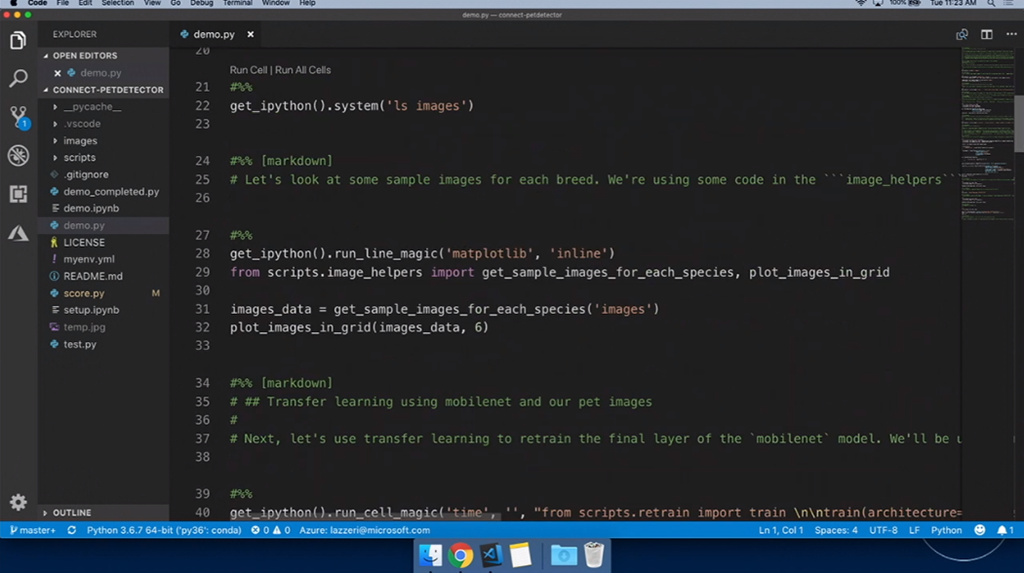This screenshot has width=1024, height=573.
Task: Close the demo.py editor tab
Action: point(250,34)
